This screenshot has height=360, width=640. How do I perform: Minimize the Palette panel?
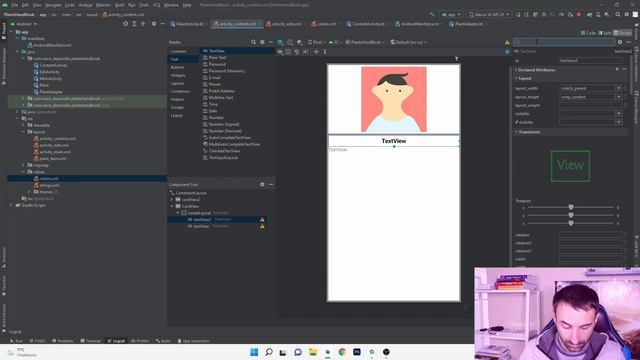coord(271,42)
